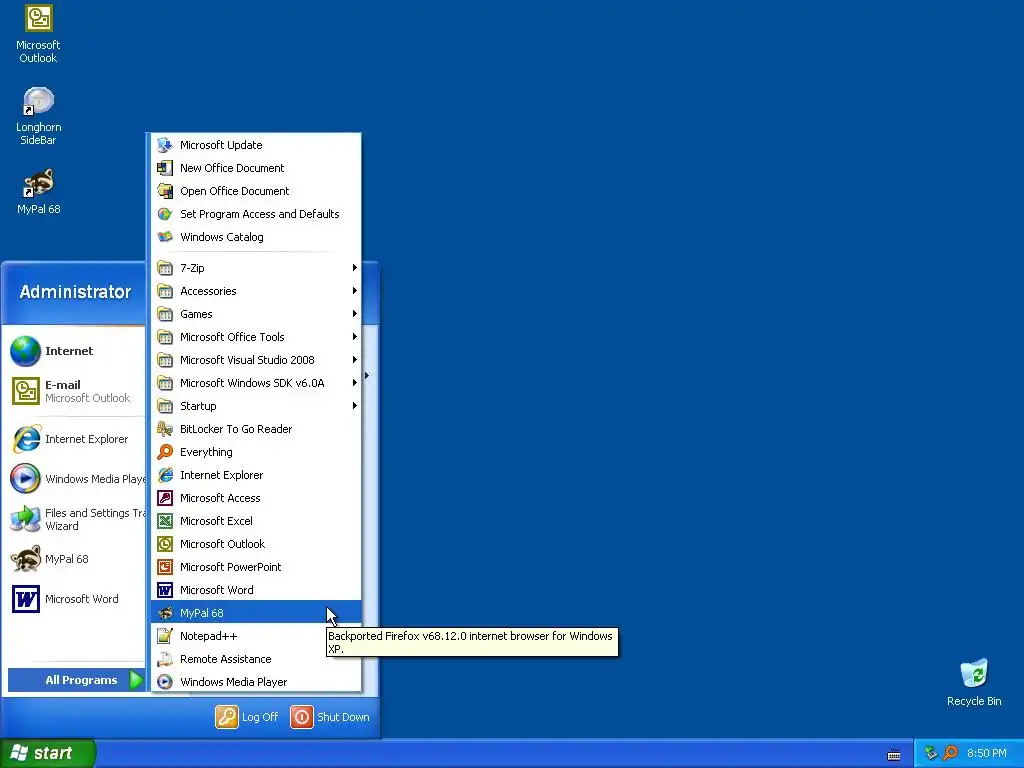The image size is (1024, 768).
Task: Click the New Office Document icon
Action: (x=165, y=168)
